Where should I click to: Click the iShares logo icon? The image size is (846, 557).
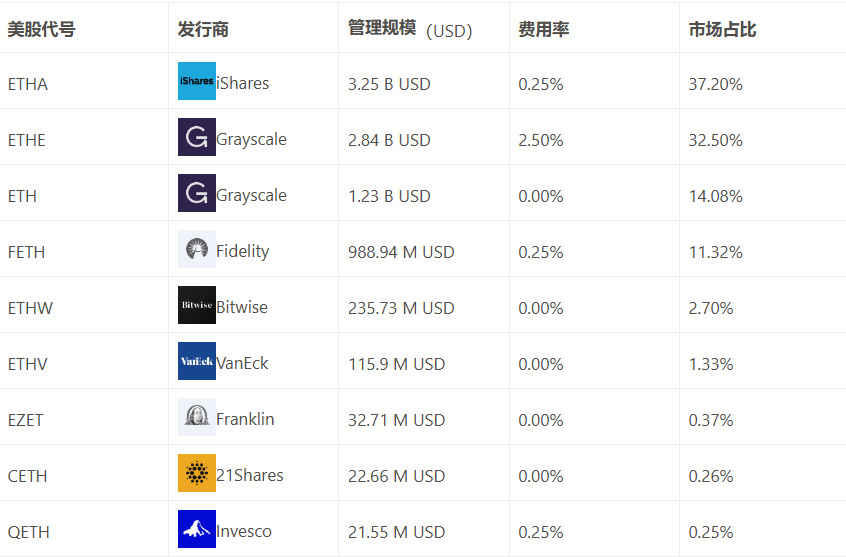tap(197, 81)
